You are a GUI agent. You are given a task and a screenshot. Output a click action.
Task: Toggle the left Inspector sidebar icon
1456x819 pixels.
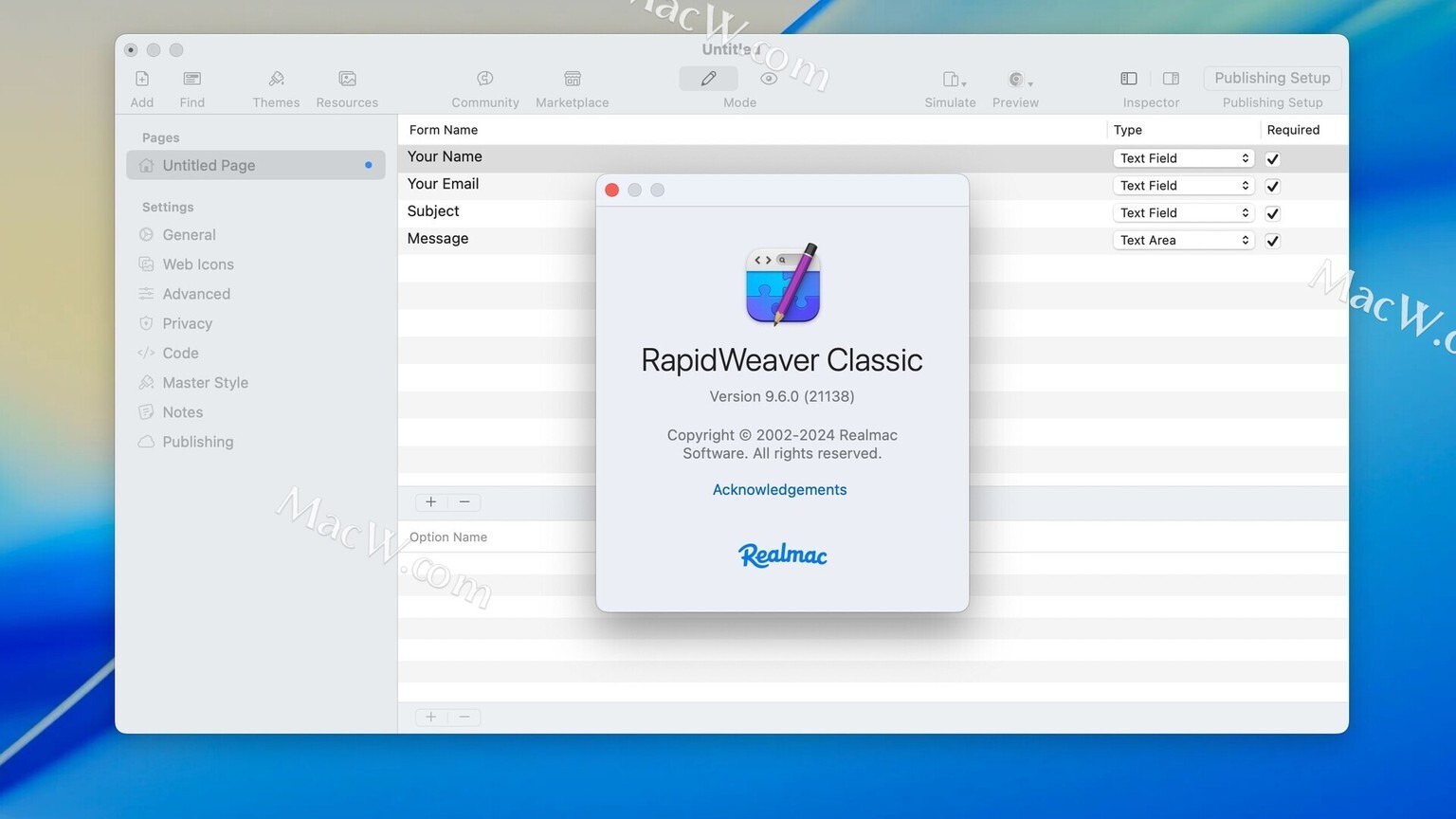click(x=1129, y=79)
